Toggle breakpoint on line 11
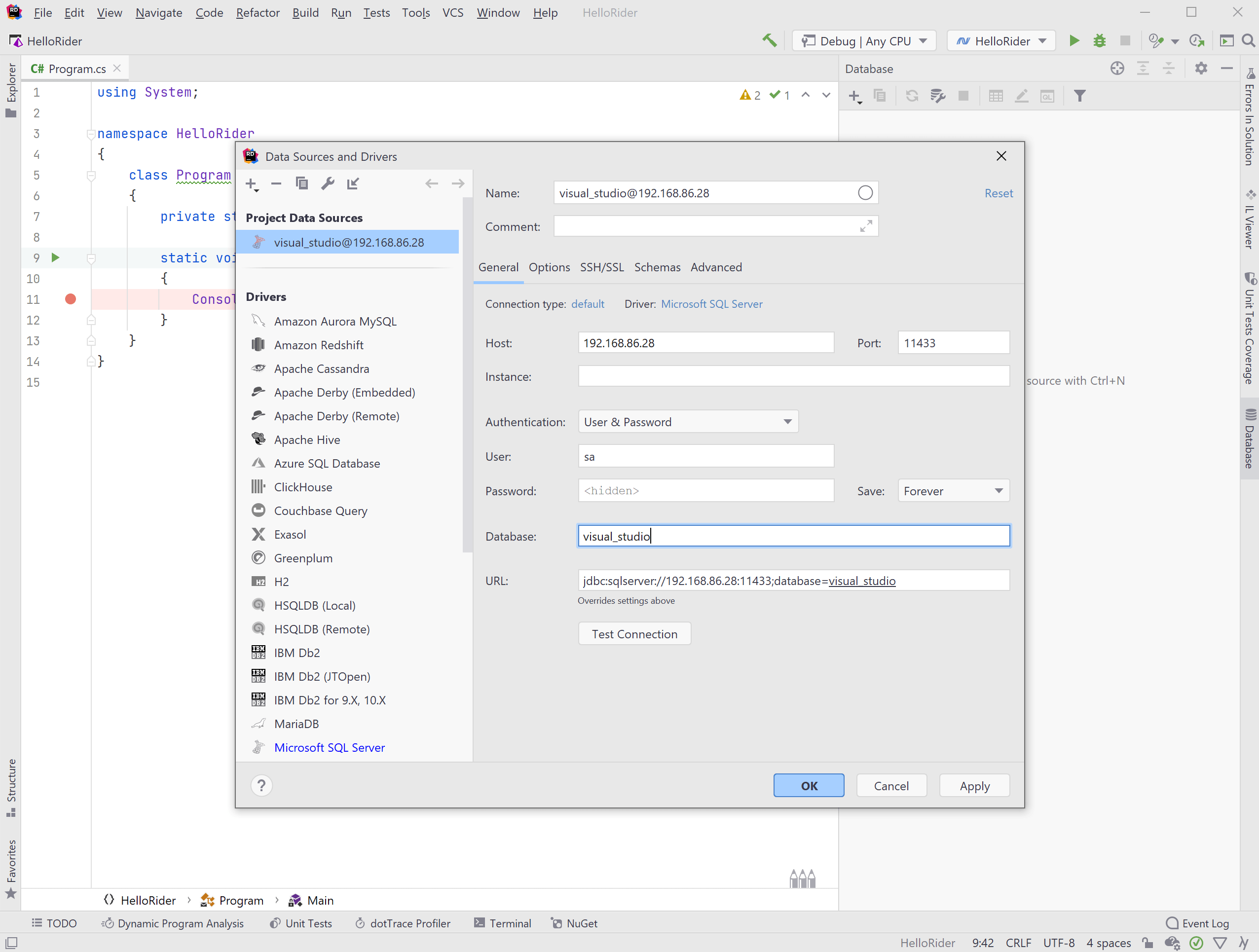 coord(71,299)
